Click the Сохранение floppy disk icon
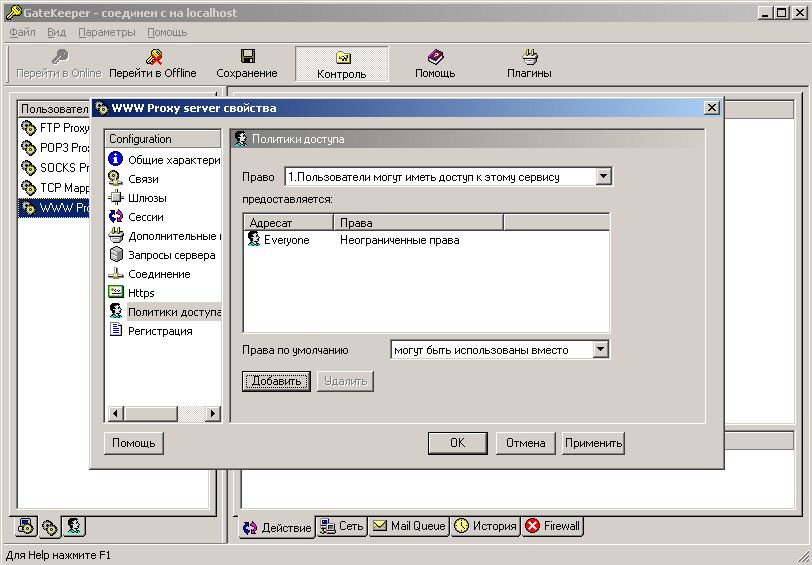This screenshot has width=812, height=565. (248, 56)
